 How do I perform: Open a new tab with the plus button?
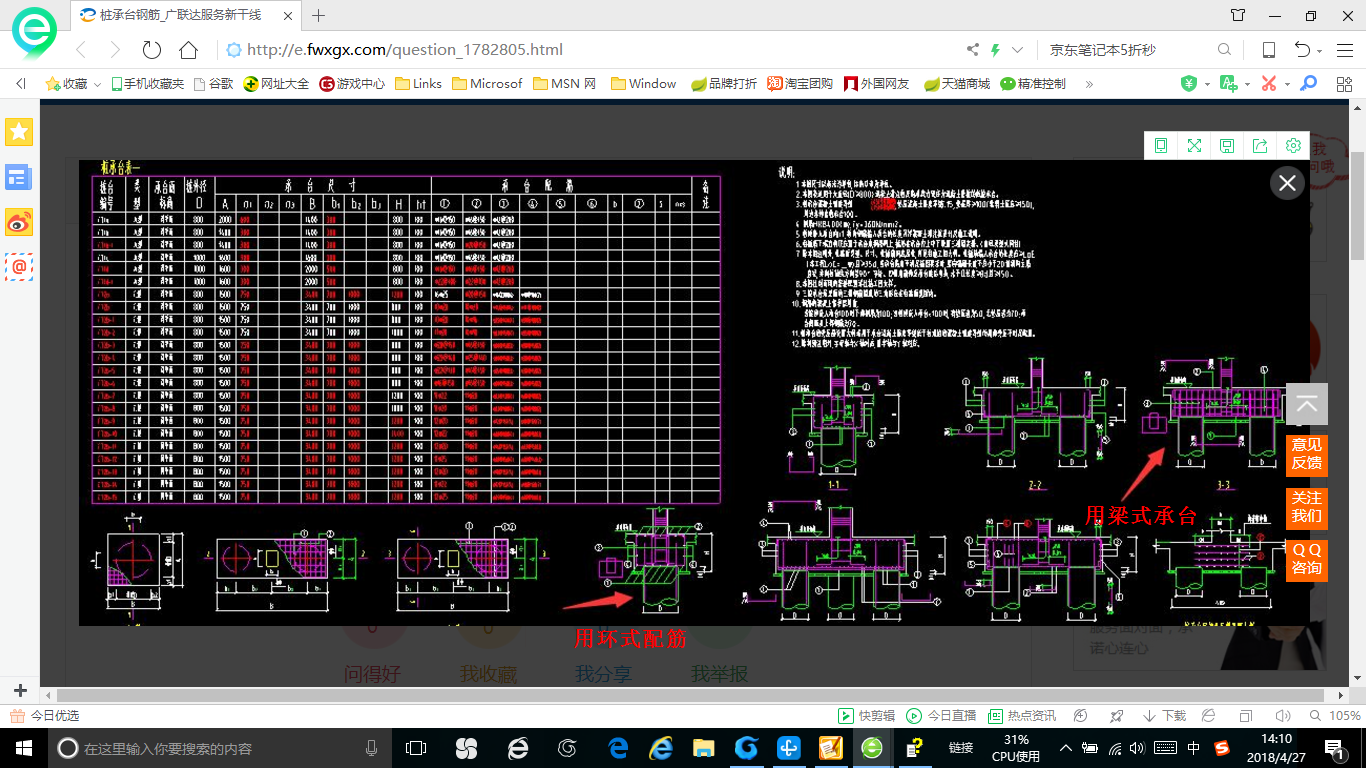tap(319, 15)
